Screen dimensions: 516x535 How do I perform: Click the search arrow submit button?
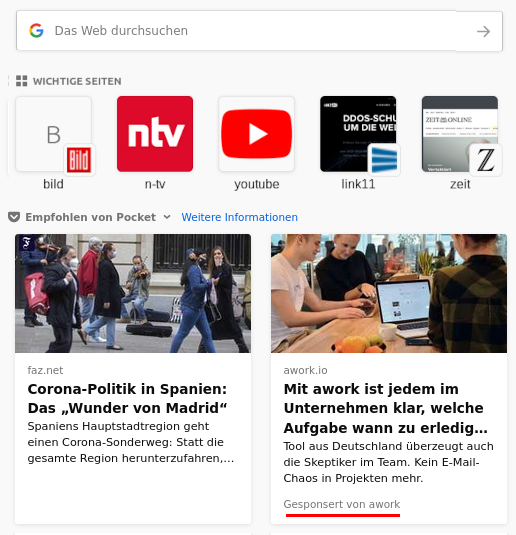click(483, 31)
